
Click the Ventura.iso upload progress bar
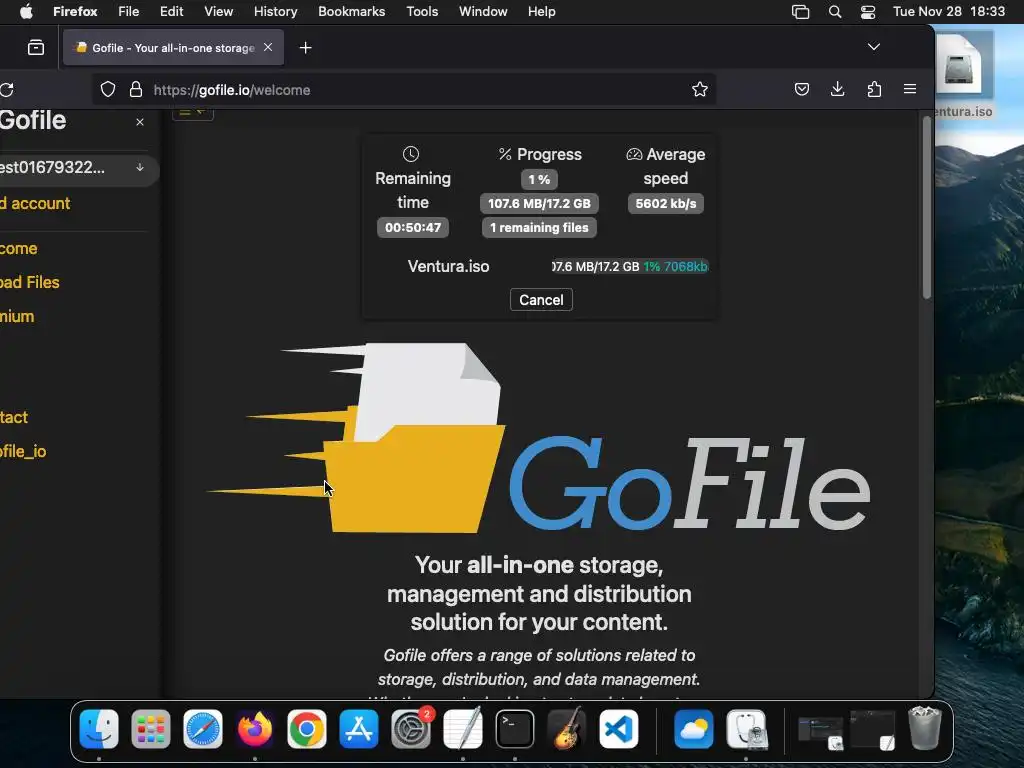pyautogui.click(x=630, y=266)
